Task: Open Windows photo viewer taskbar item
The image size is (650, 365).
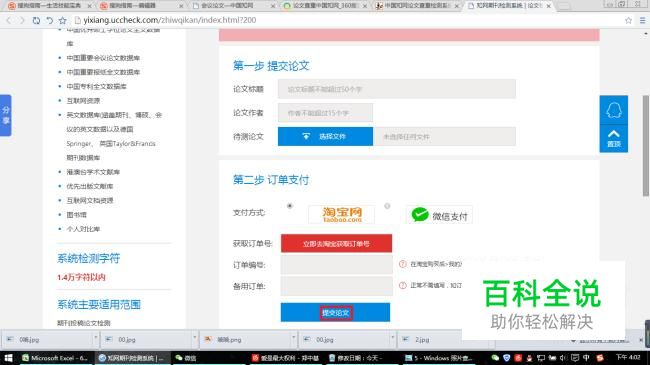Action: 438,358
